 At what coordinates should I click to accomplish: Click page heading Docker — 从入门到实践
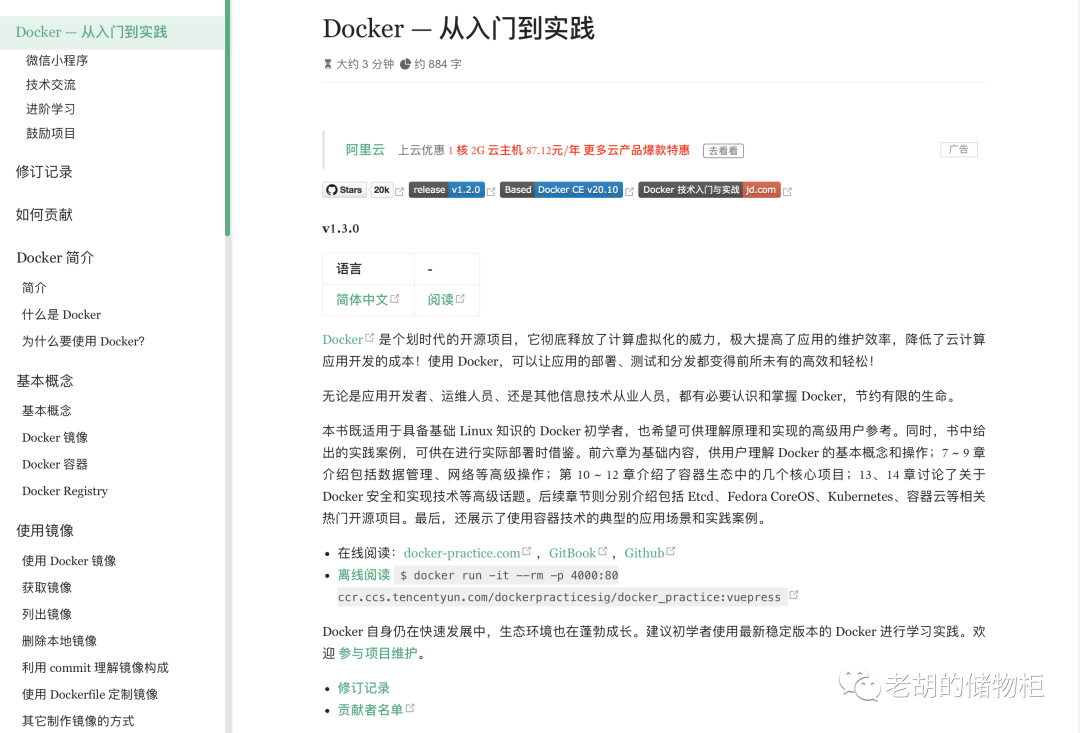click(458, 29)
